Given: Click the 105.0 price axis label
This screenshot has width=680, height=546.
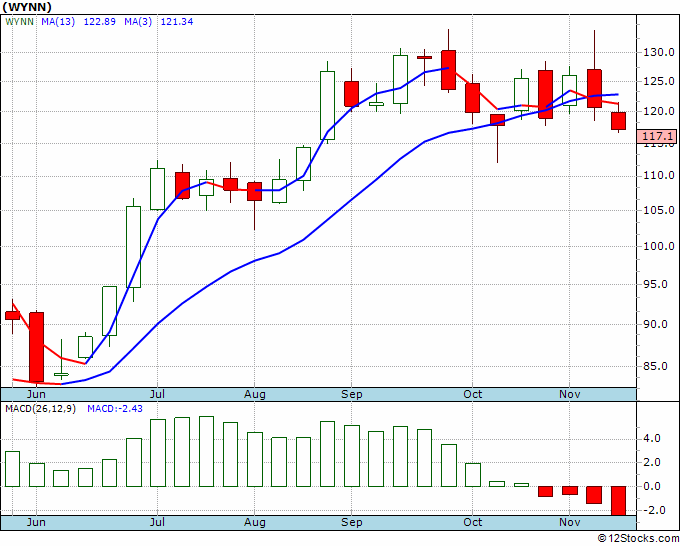Looking at the screenshot, I should tap(658, 210).
